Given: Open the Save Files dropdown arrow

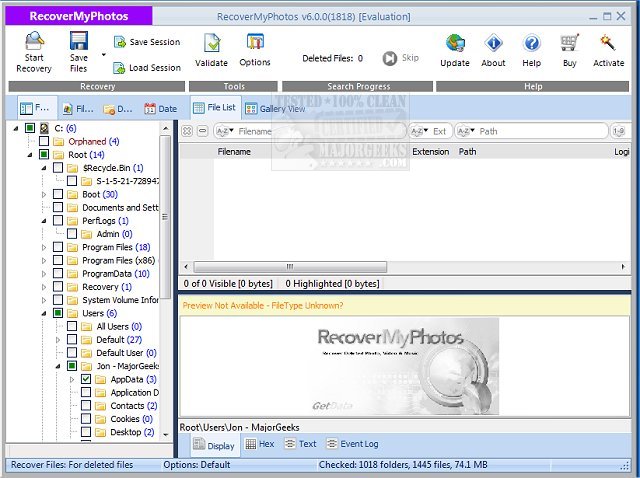Looking at the screenshot, I should point(104,55).
